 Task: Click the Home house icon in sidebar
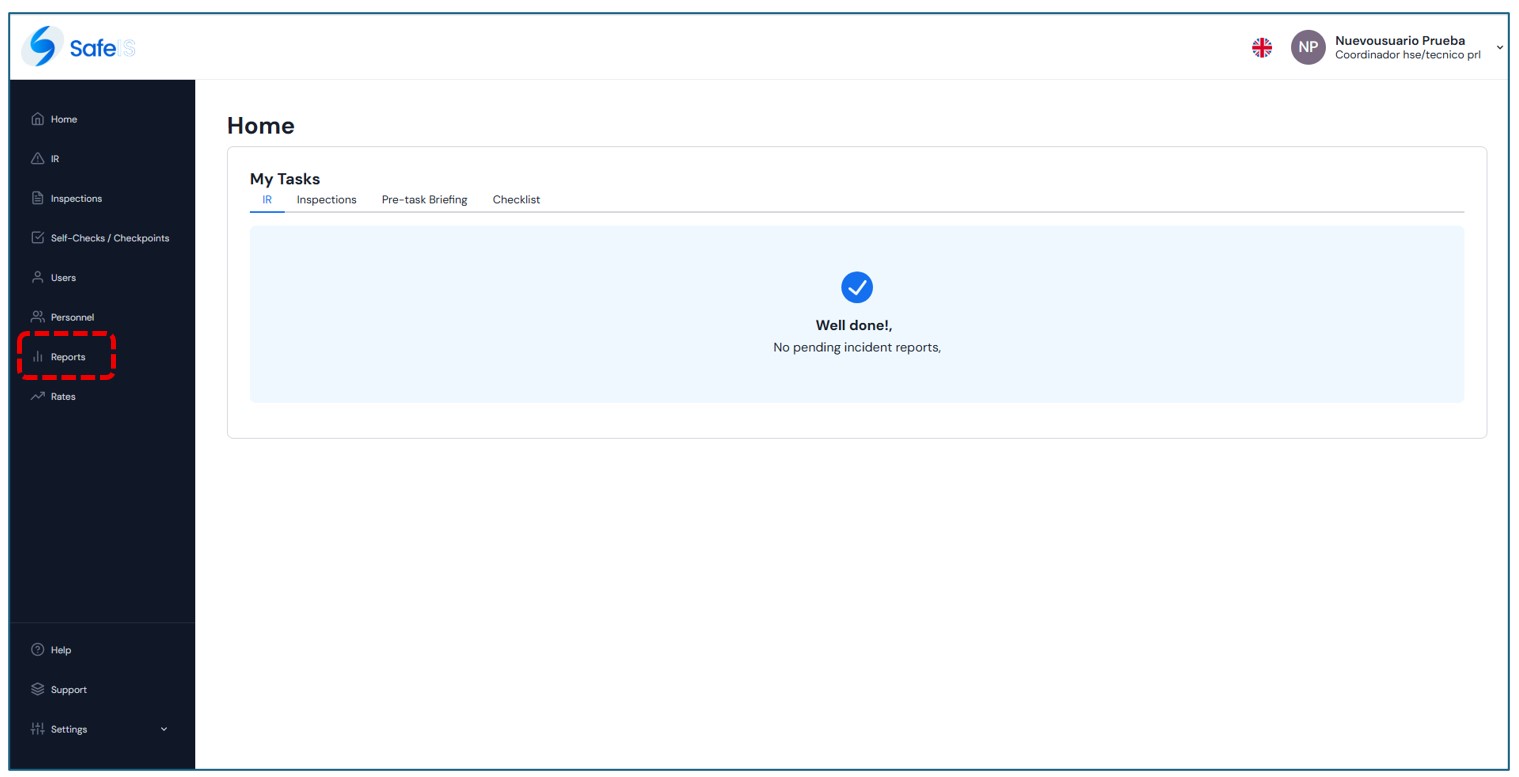[x=38, y=119]
